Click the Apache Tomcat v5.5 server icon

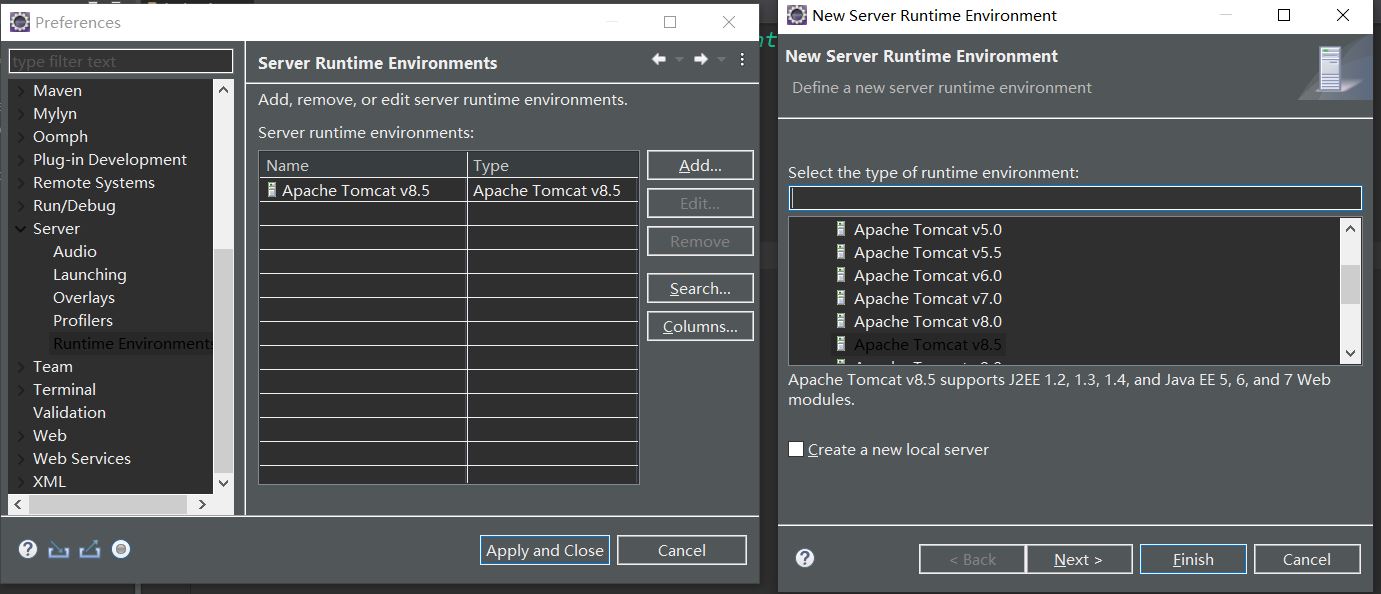coord(841,252)
